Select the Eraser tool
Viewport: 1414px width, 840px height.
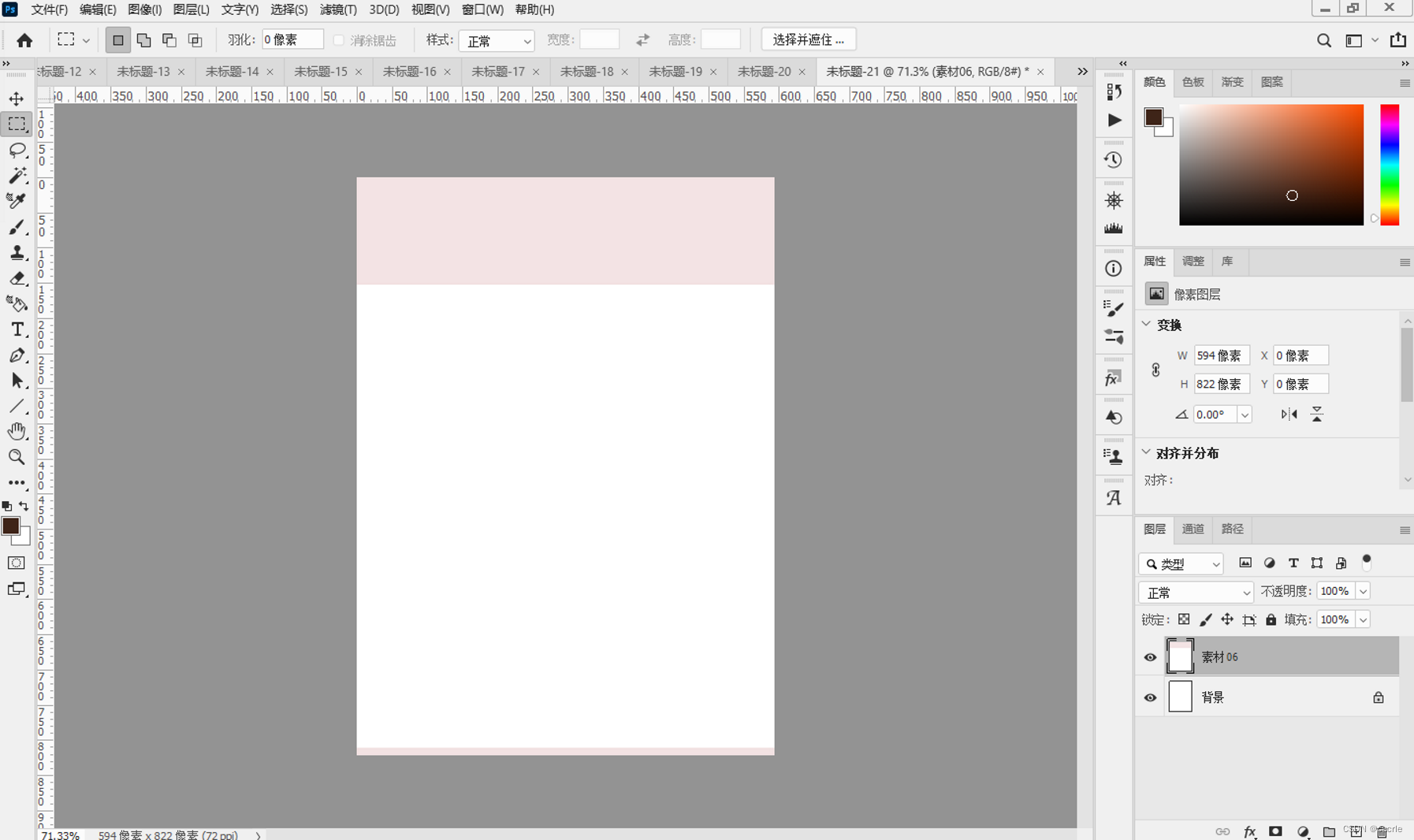point(17,278)
